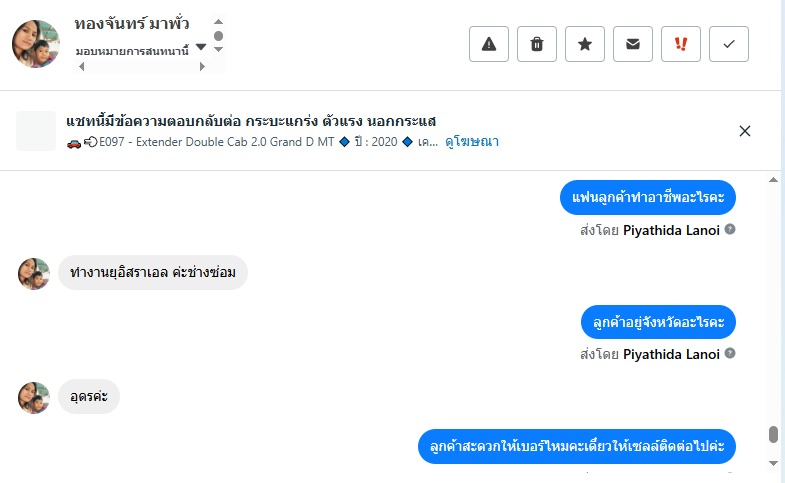Mark conversation unread with envelope icon

633,44
